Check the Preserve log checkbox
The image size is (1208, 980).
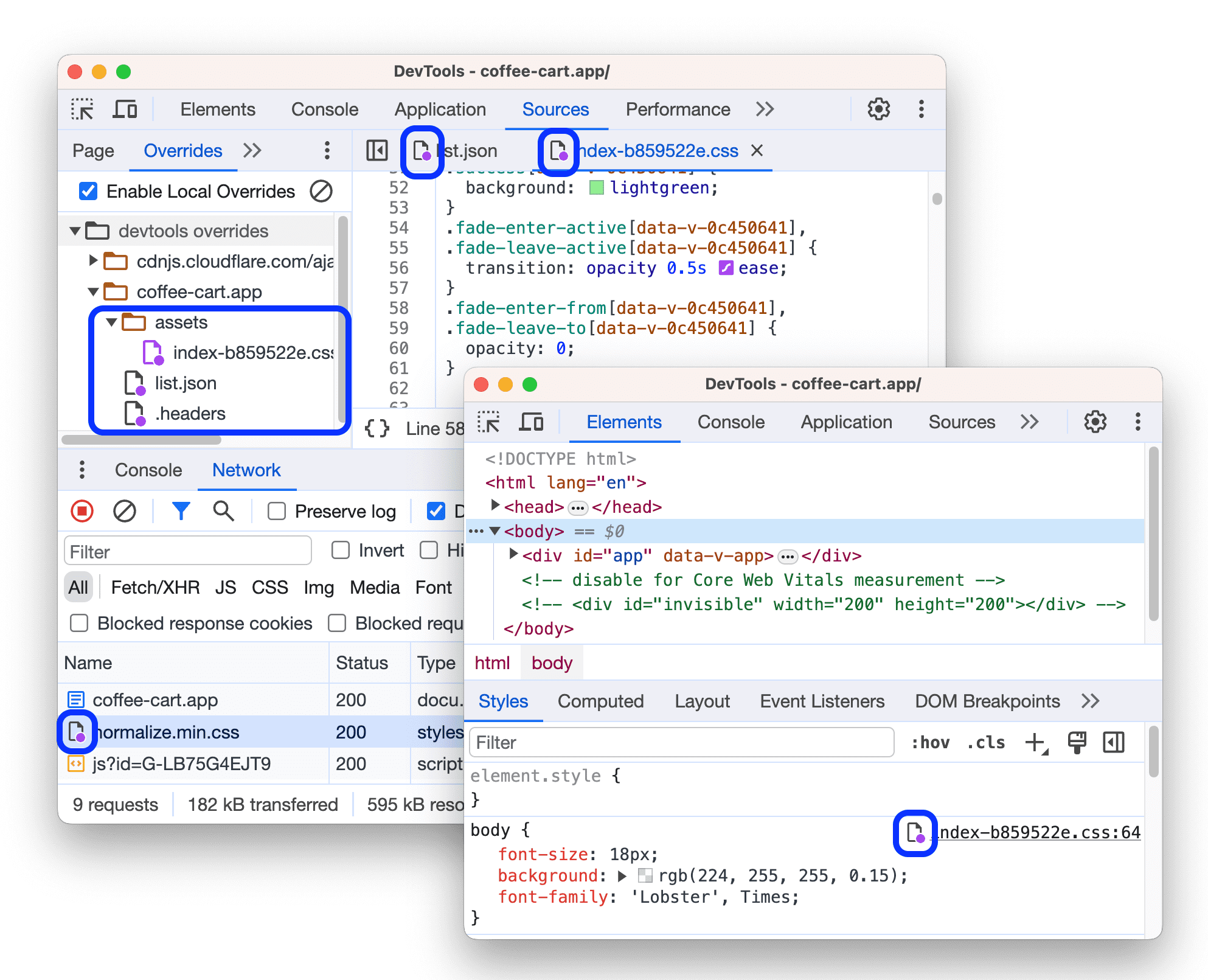tap(261, 512)
